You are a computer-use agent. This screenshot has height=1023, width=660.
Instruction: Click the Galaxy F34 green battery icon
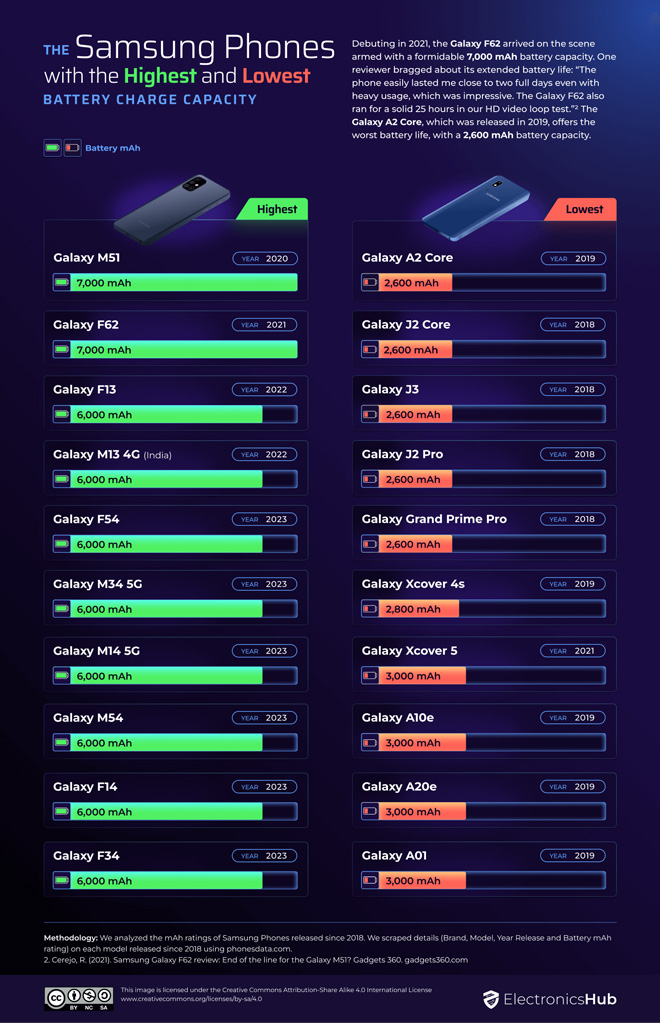(x=62, y=881)
